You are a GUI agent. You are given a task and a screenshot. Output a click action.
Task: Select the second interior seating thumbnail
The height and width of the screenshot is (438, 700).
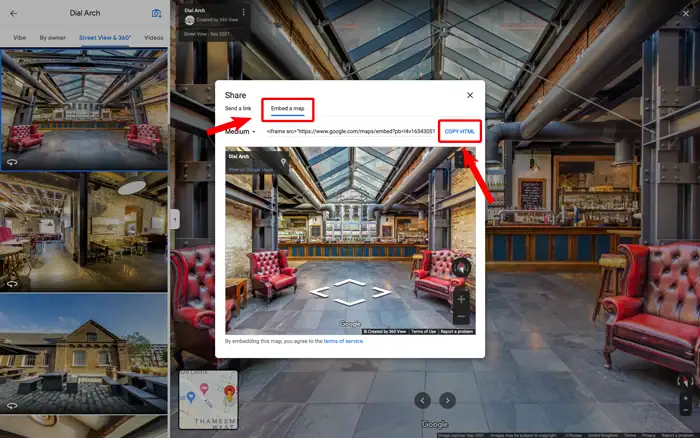[x=83, y=230]
